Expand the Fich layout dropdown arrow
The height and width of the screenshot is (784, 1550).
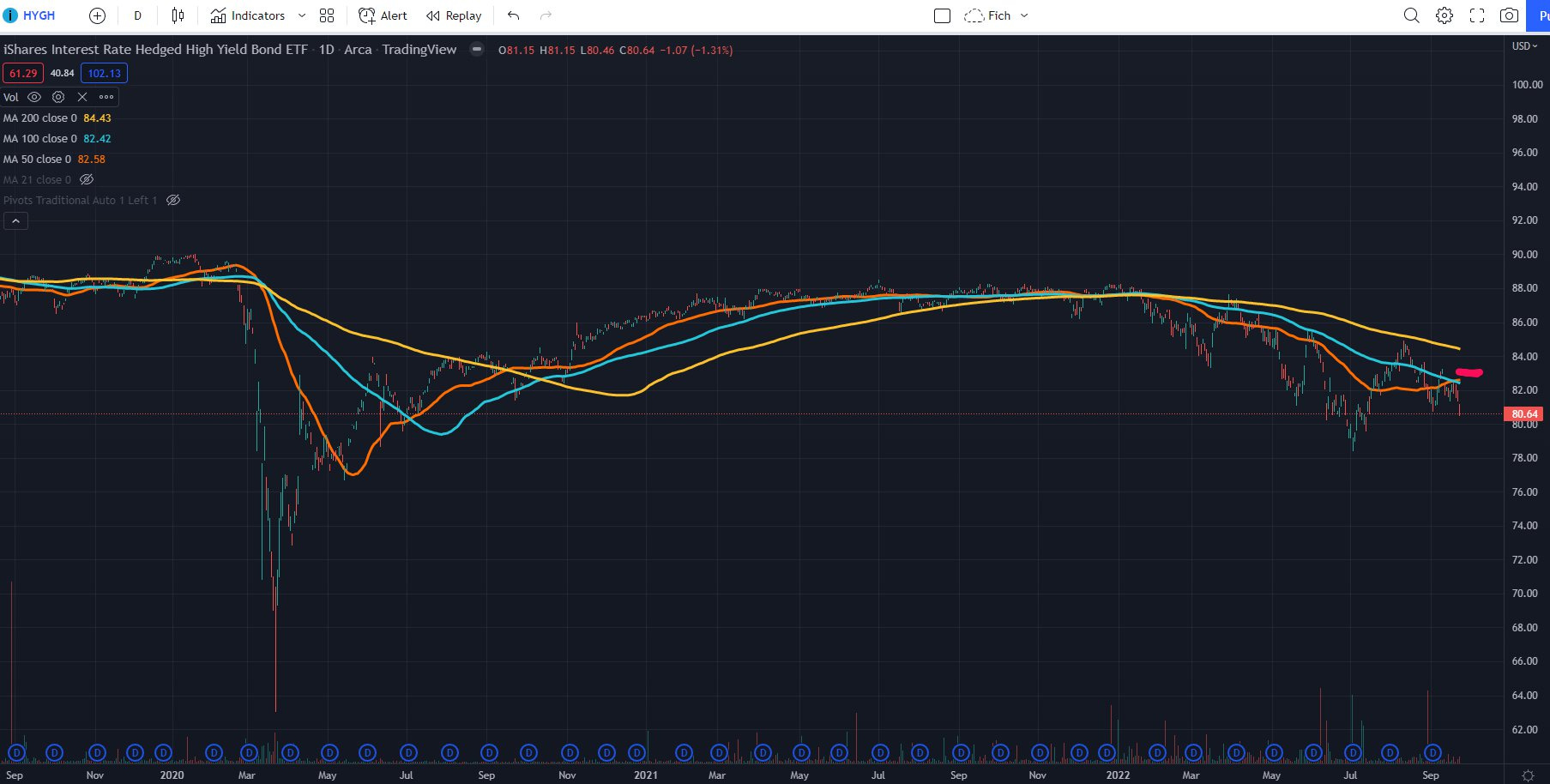tap(1024, 15)
